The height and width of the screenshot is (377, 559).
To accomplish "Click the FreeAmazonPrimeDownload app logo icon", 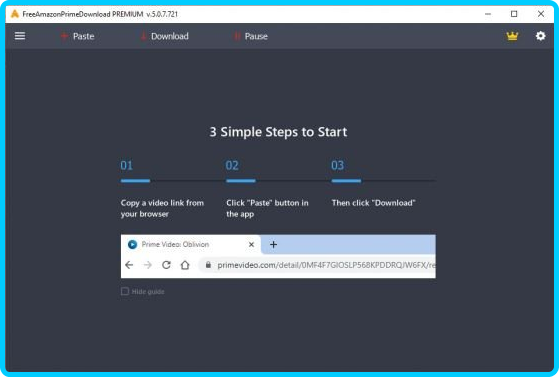I will 15,14.
